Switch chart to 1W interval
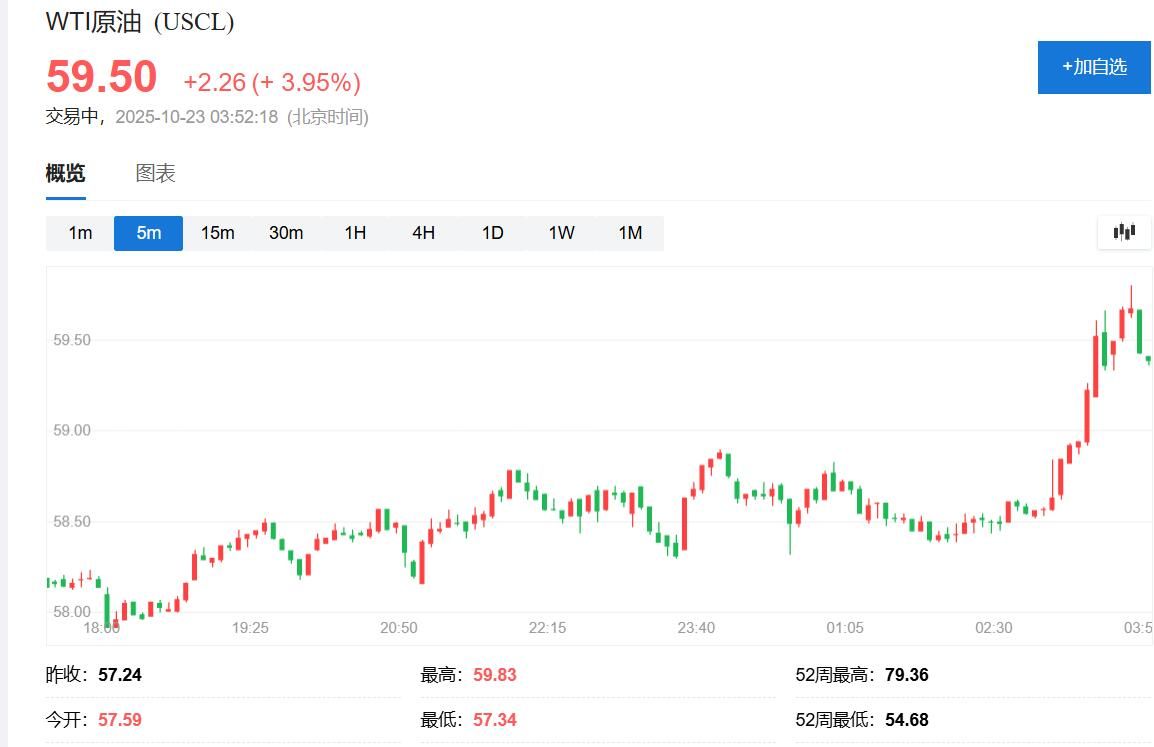This screenshot has width=1154, height=747. (561, 232)
